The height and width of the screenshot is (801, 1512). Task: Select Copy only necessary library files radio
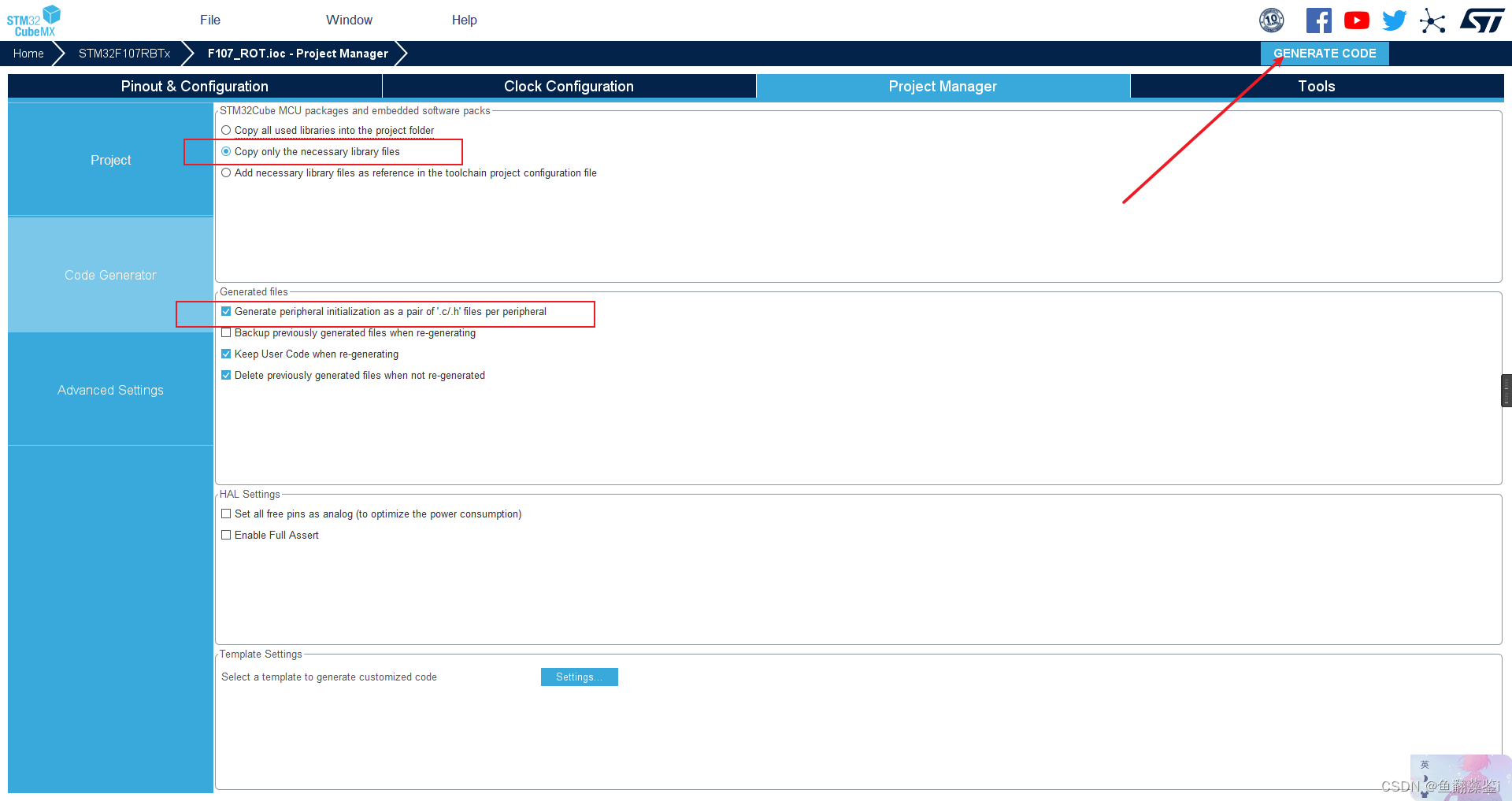pyautogui.click(x=226, y=152)
